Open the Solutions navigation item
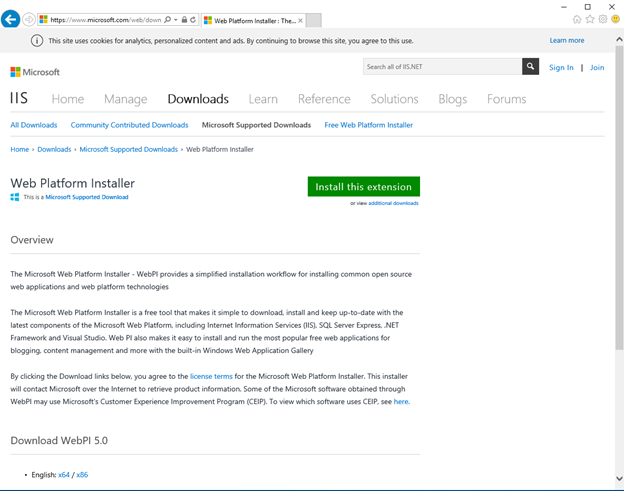The image size is (624, 491). (x=394, y=99)
